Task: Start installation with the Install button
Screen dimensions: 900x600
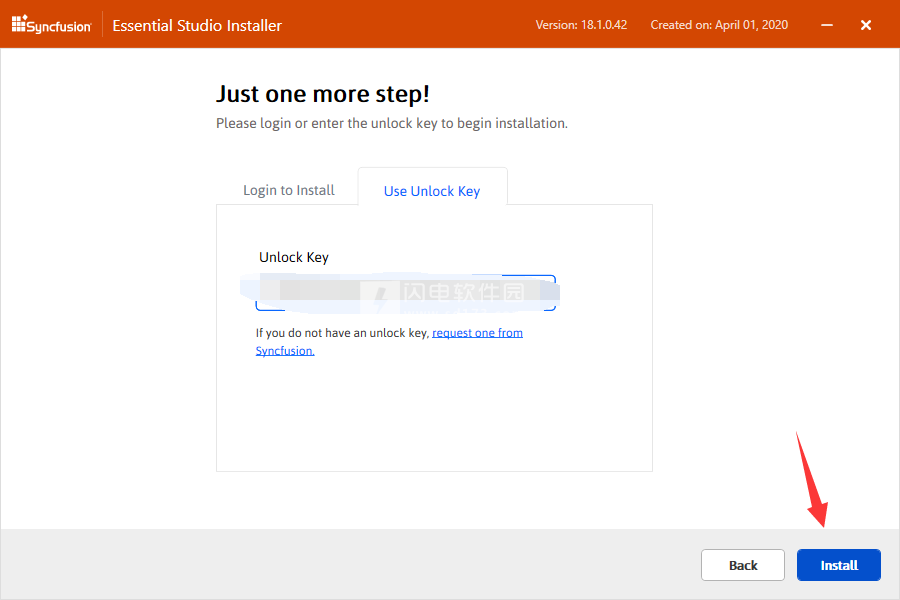Action: 839,565
